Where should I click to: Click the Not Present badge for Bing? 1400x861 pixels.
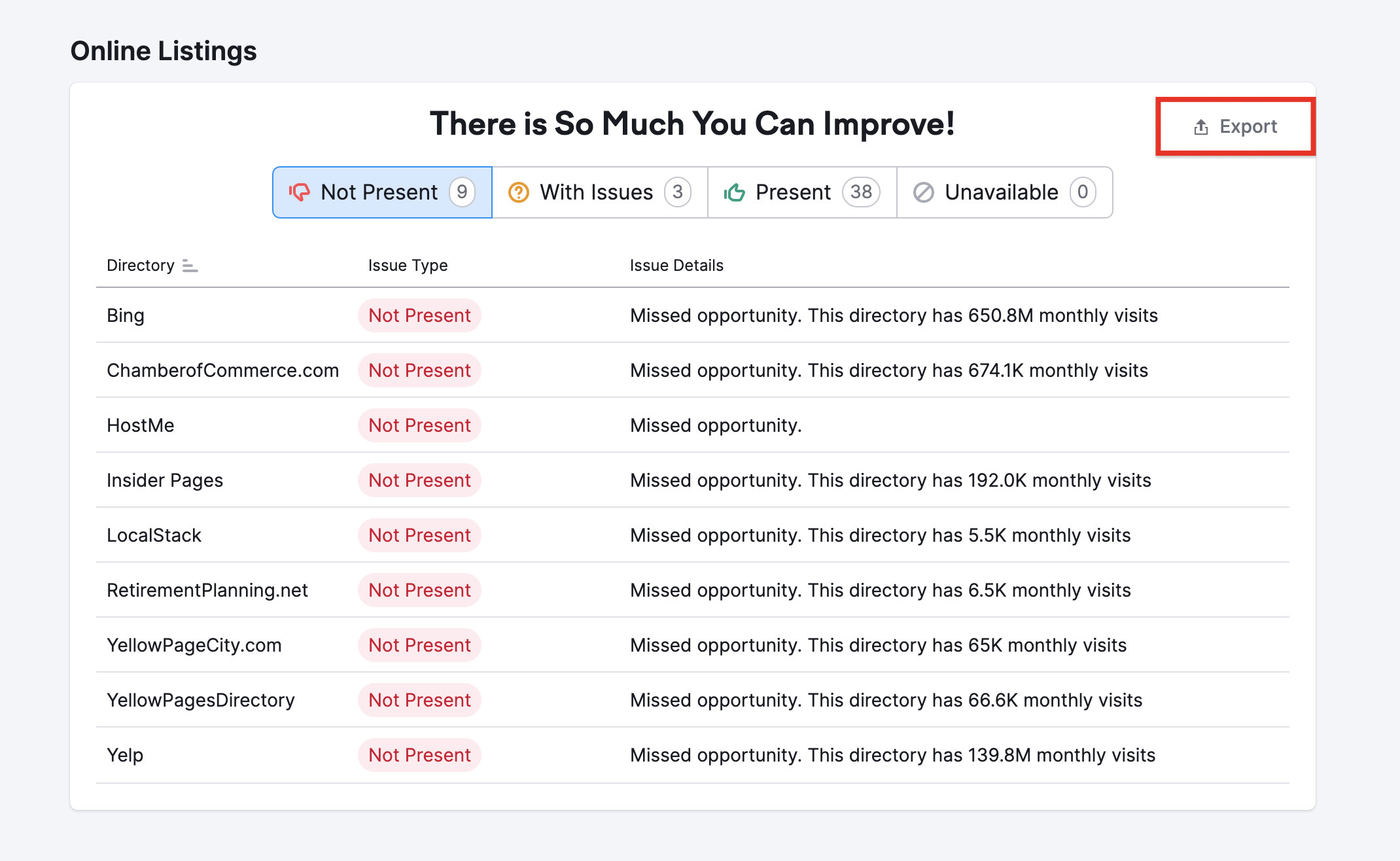click(419, 315)
